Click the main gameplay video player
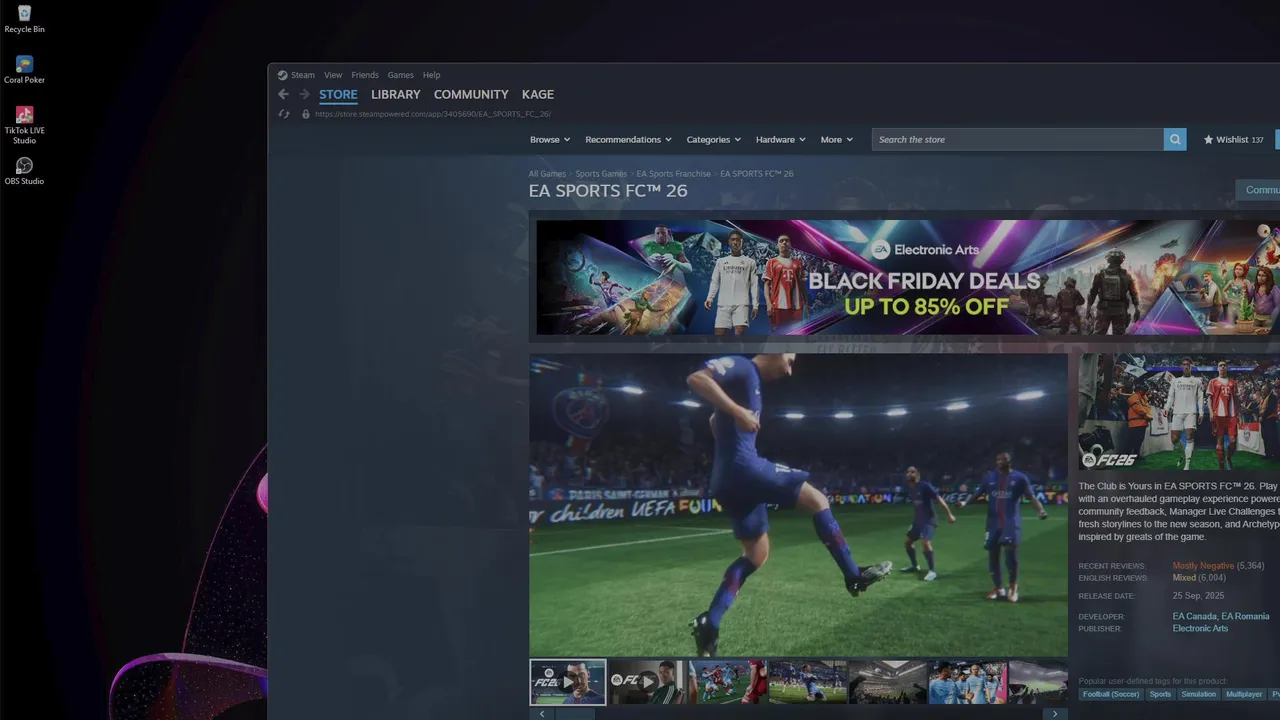Viewport: 1280px width, 720px height. [798, 505]
